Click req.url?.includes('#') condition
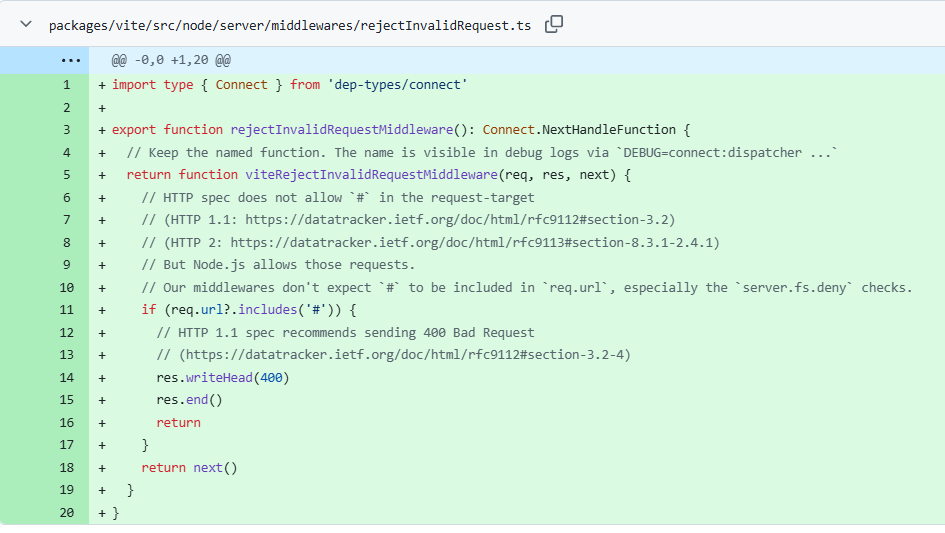 pos(256,310)
